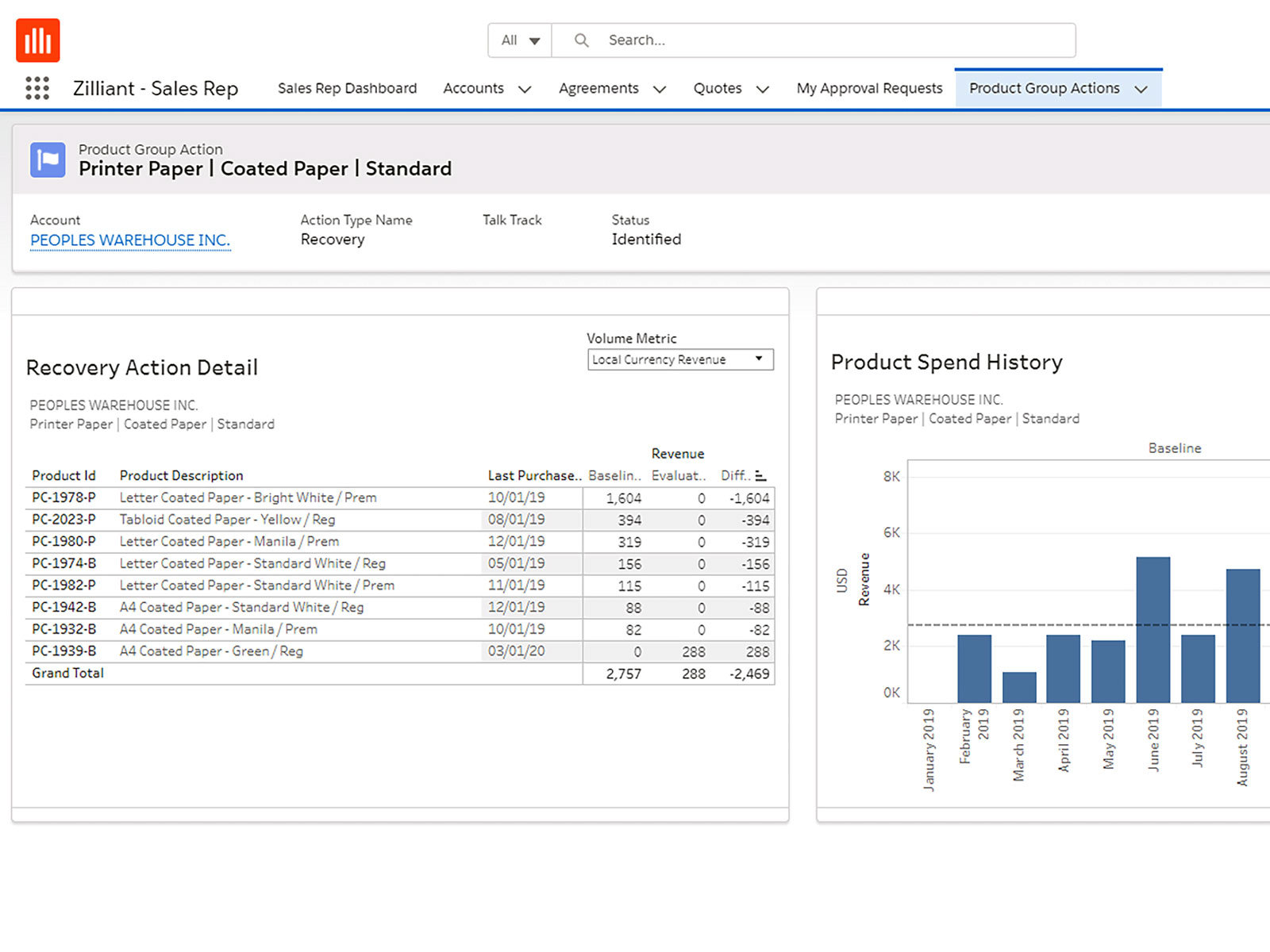Open the Volume Metric Local Currency Revenue dropdown

(x=680, y=359)
